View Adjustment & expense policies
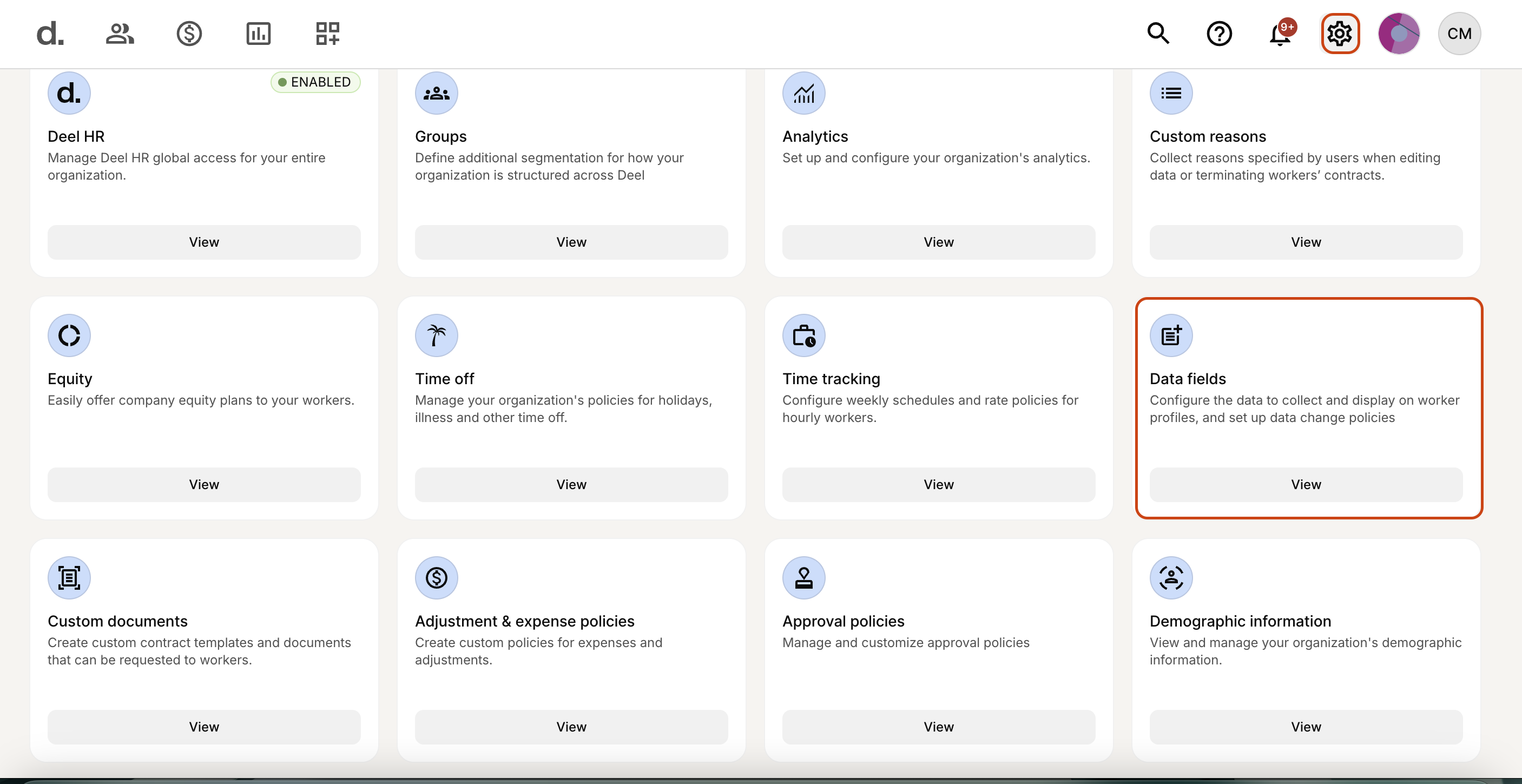Image resolution: width=1522 pixels, height=784 pixels. click(571, 727)
